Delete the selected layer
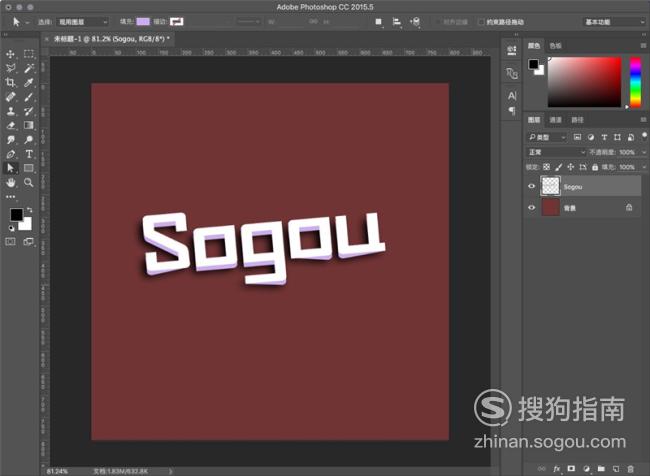The image size is (650, 476). [631, 469]
